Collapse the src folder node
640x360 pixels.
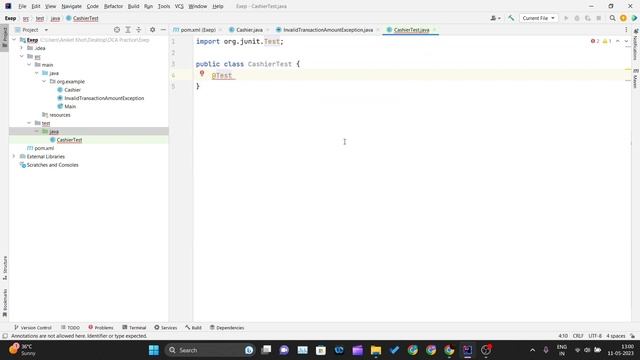coord(22,56)
